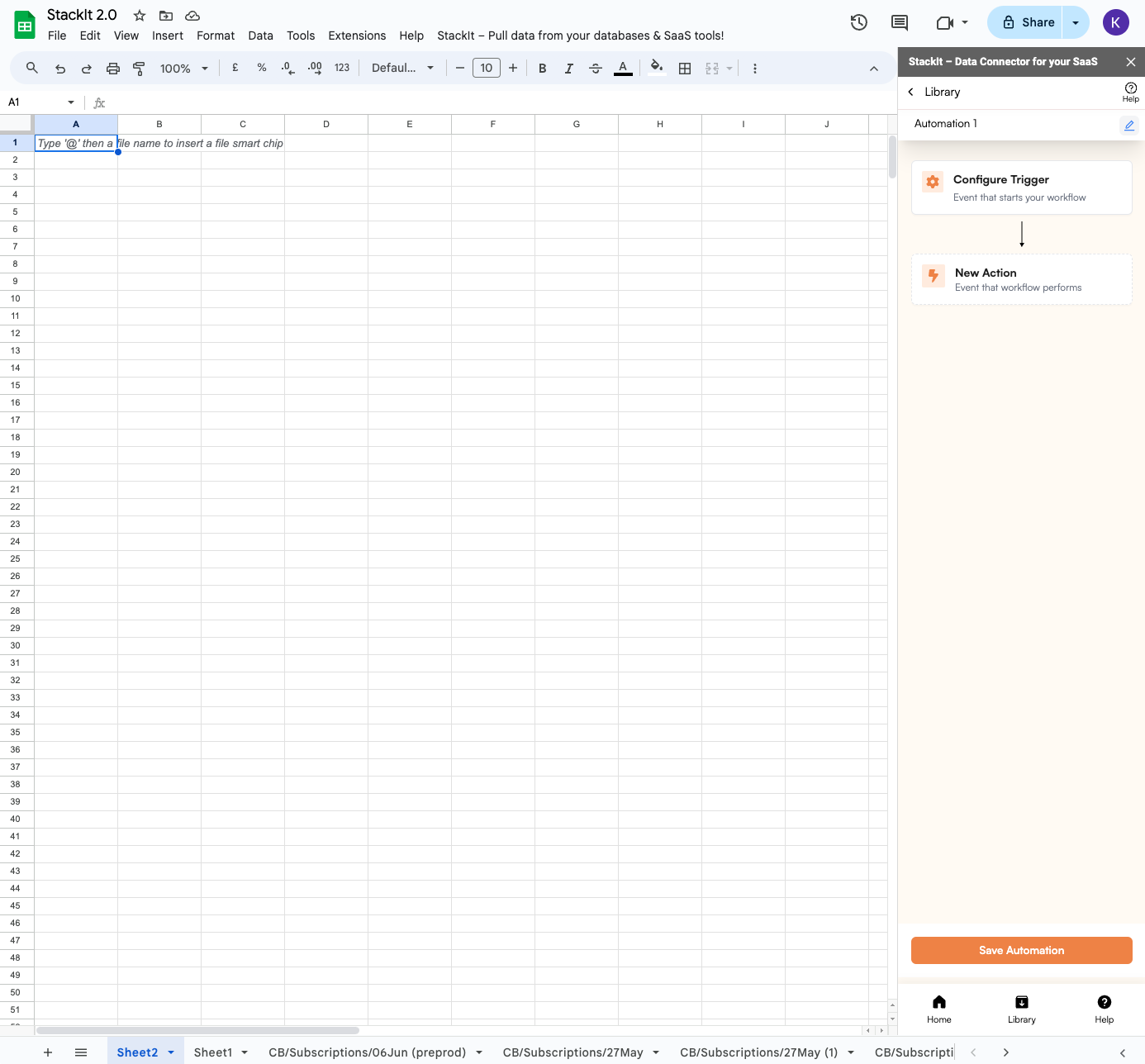Increase decimal places
The height and width of the screenshot is (1064, 1145).
click(x=315, y=68)
